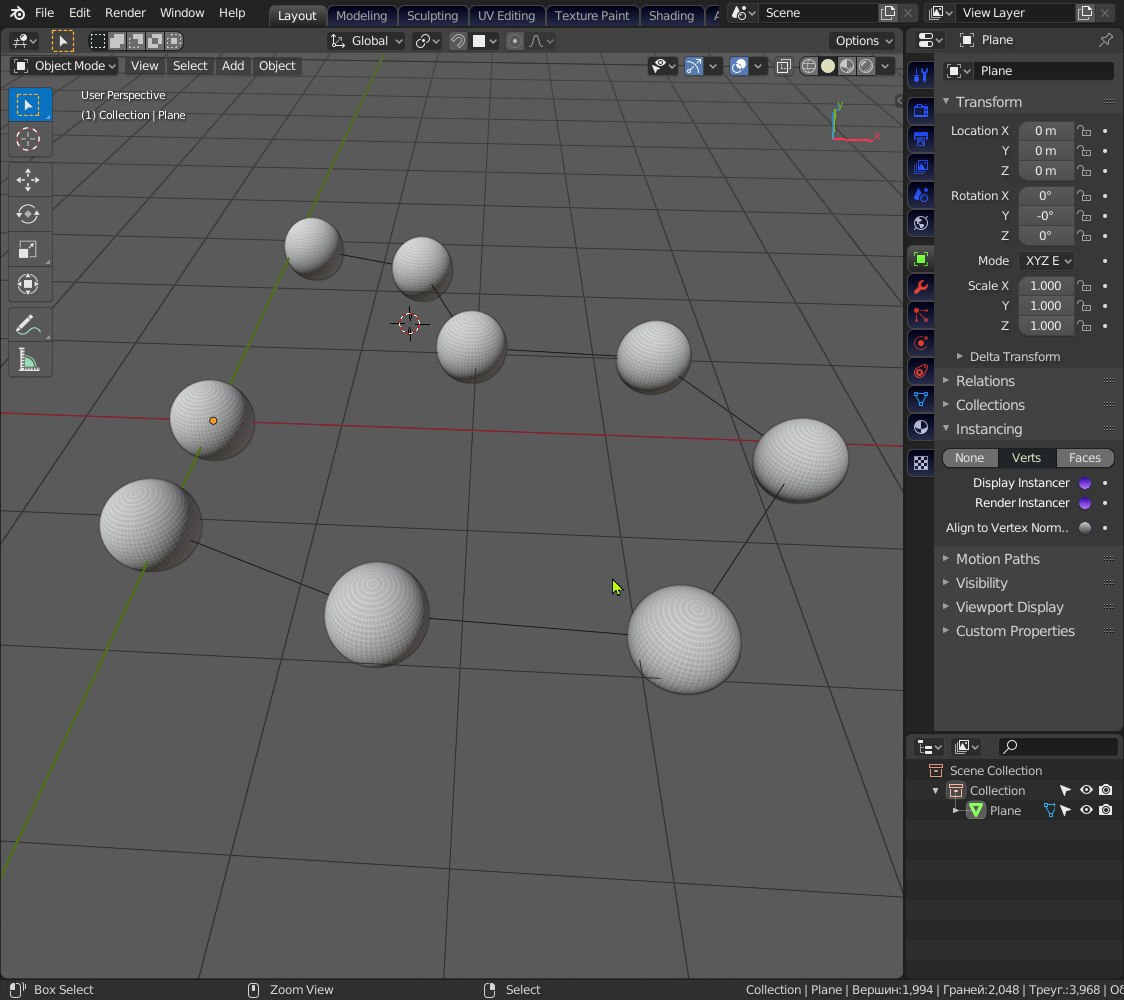Toggle viewport overlays
This screenshot has height=1000, width=1124.
coord(739,66)
